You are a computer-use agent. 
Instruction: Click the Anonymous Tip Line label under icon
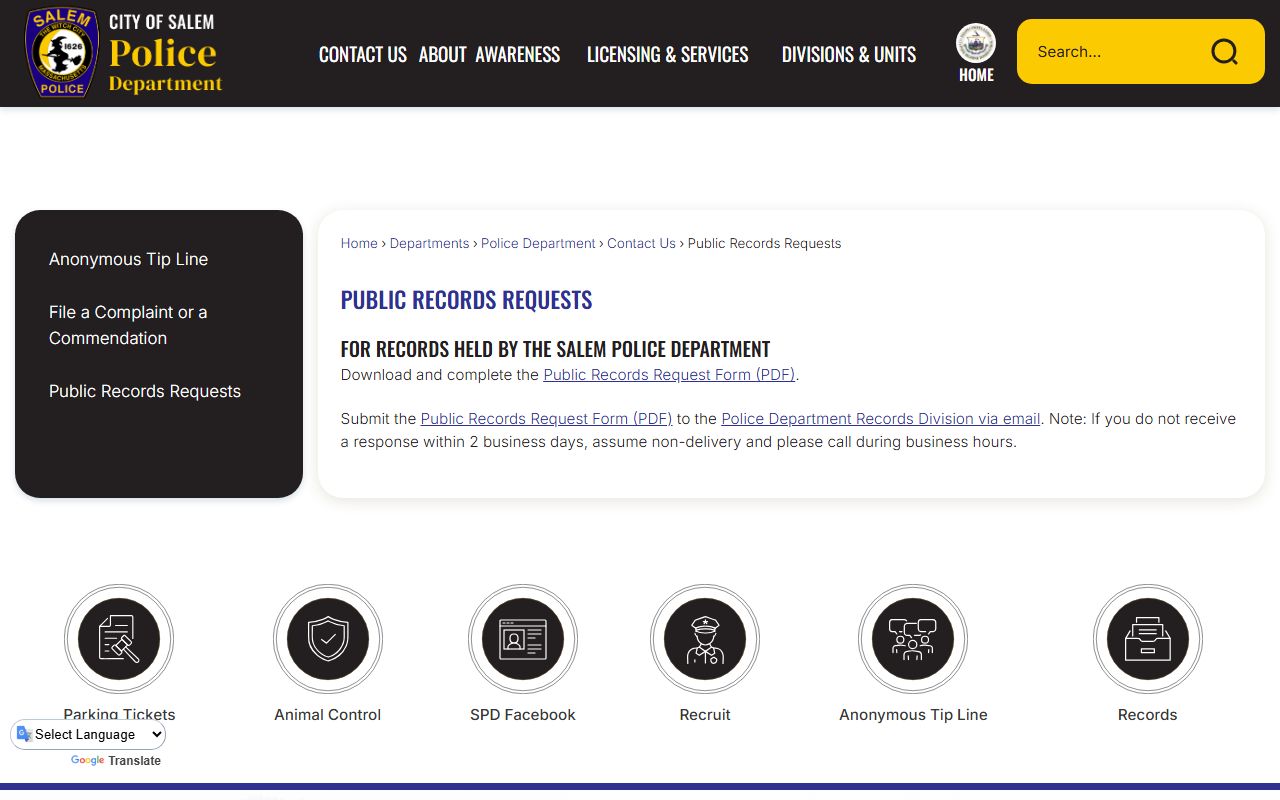[913, 715]
